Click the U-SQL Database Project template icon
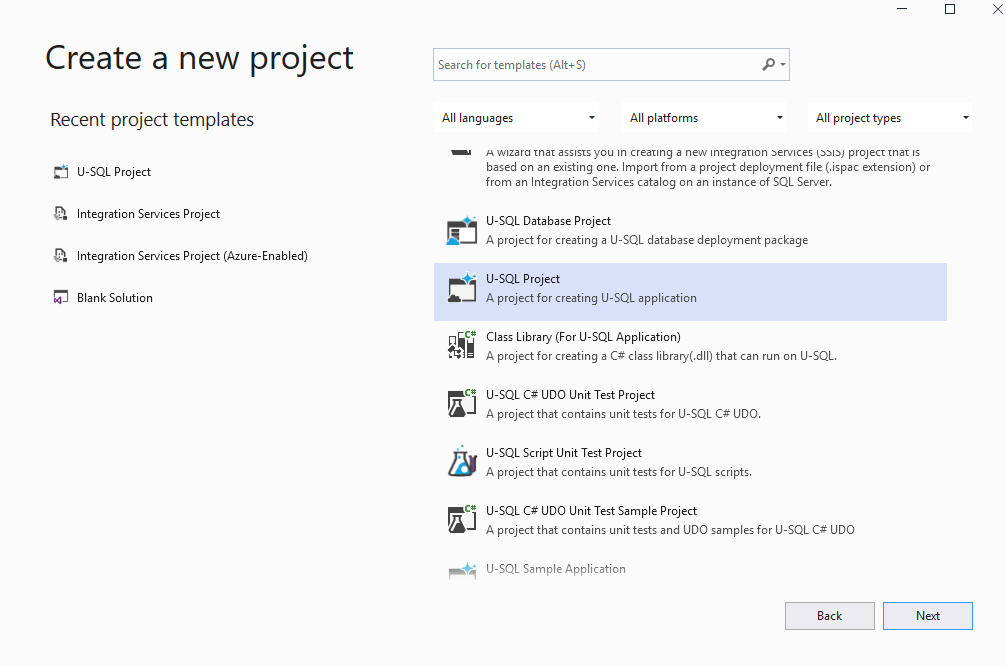 [462, 231]
